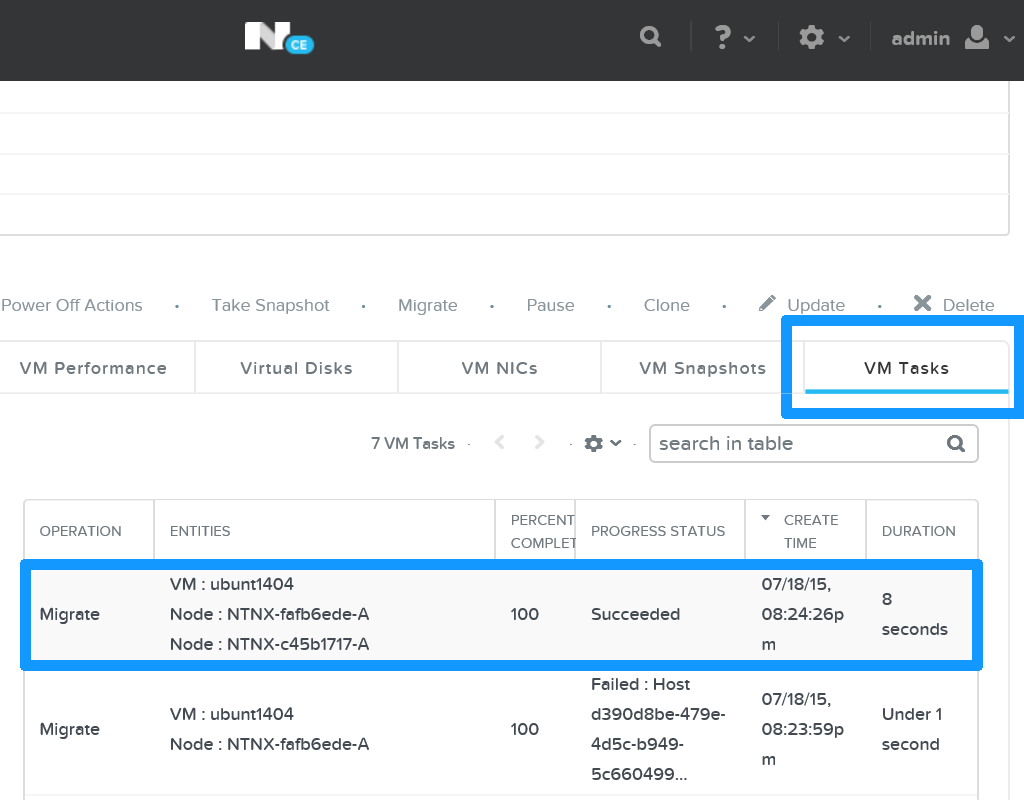Select the pencil icon next to Update
Viewport: 1024px width, 800px height.
[x=768, y=303]
